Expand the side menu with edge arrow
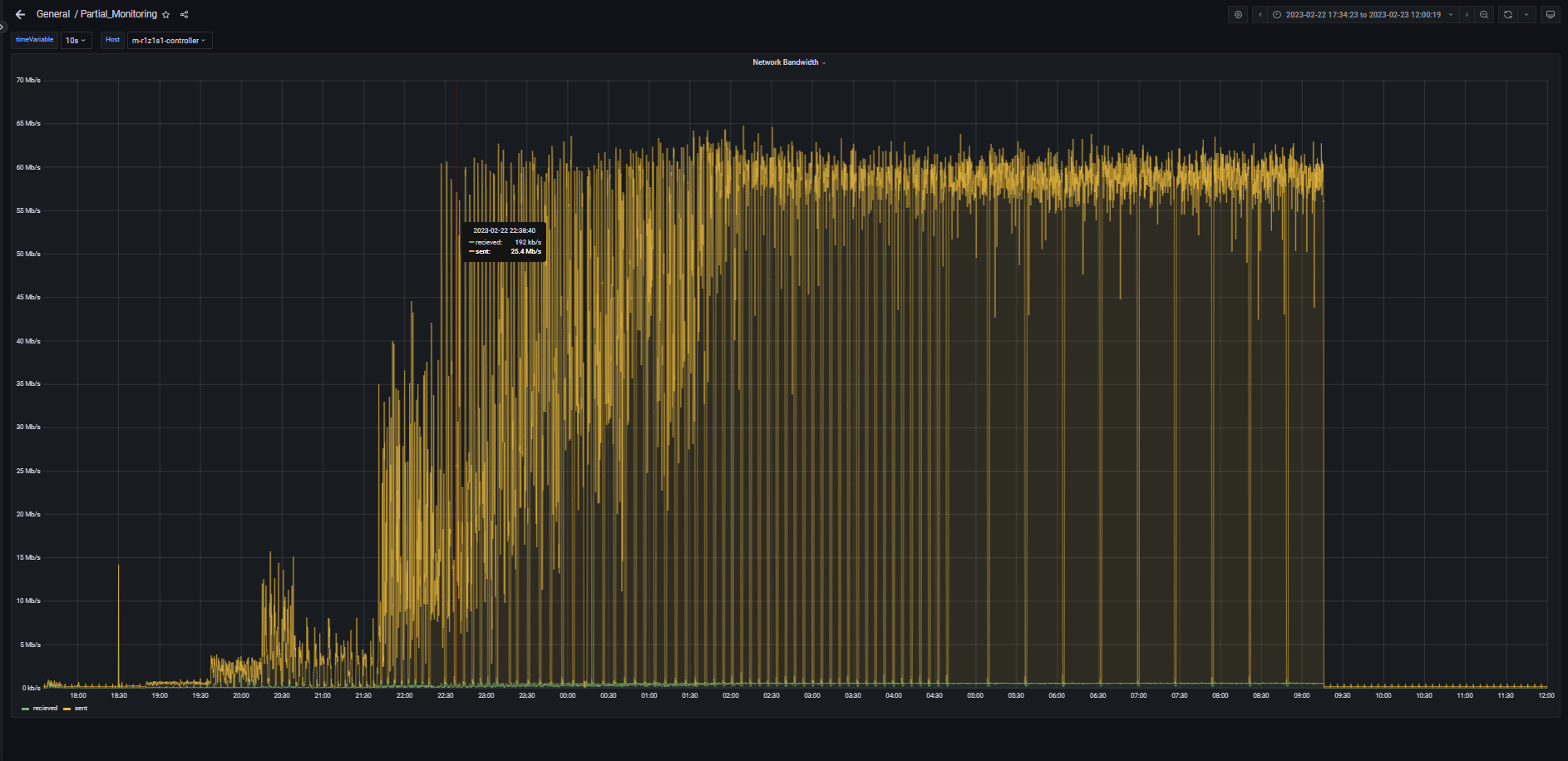Image resolution: width=1568 pixels, height=761 pixels. pos(2,27)
